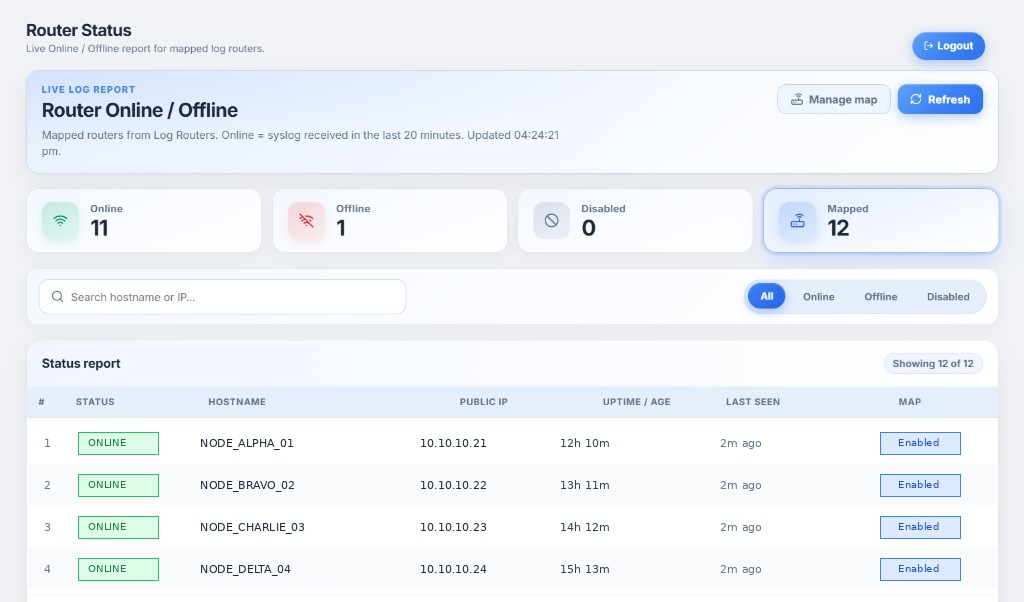The image size is (1024, 602).
Task: Click uptime value 14h 12m
Action: point(584,527)
